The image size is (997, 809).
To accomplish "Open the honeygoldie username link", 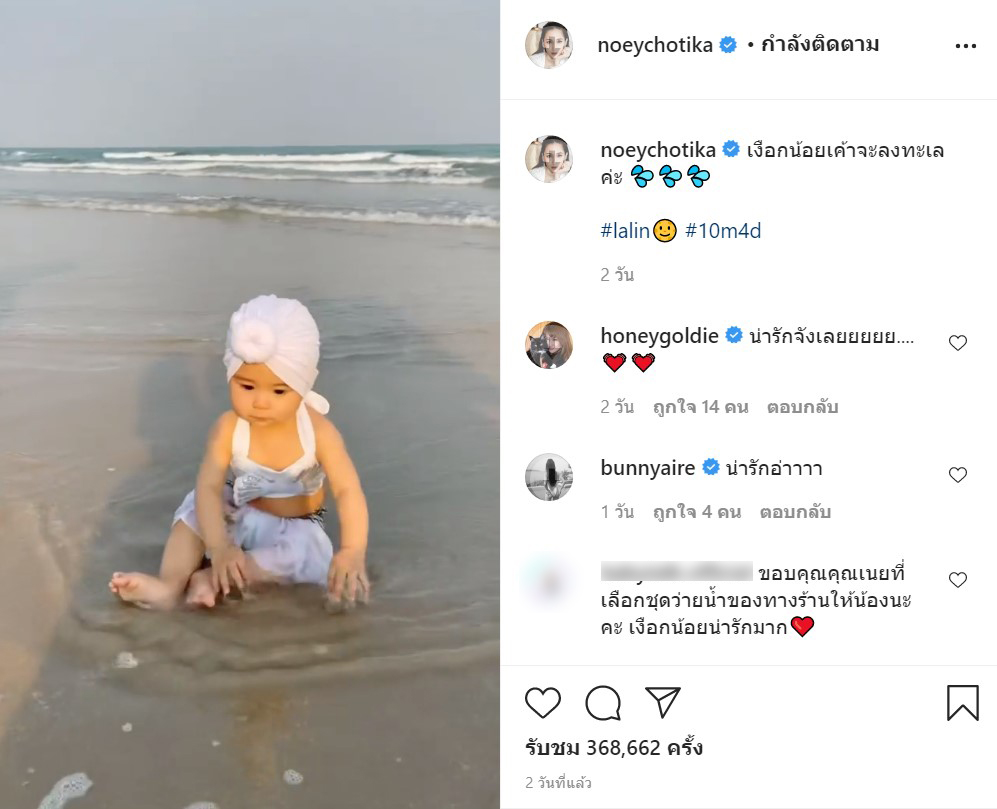I will (659, 335).
